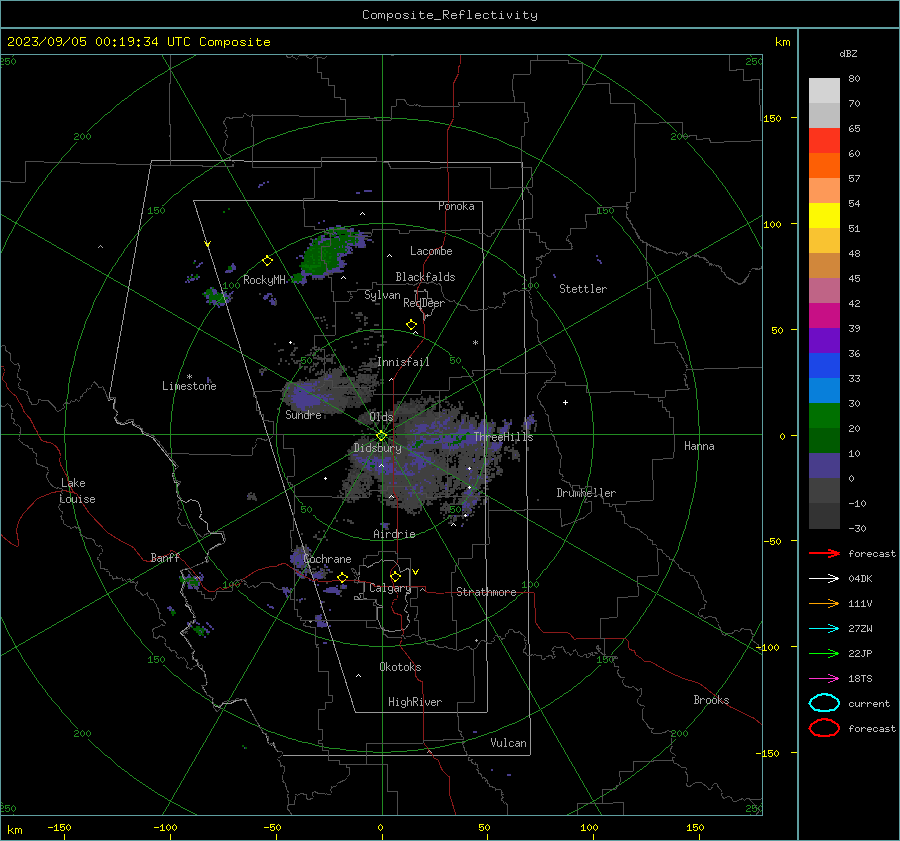The image size is (900, 841).
Task: Pick the yellow 51-54 dBZ legend swatch
Action: pyautogui.click(x=824, y=215)
